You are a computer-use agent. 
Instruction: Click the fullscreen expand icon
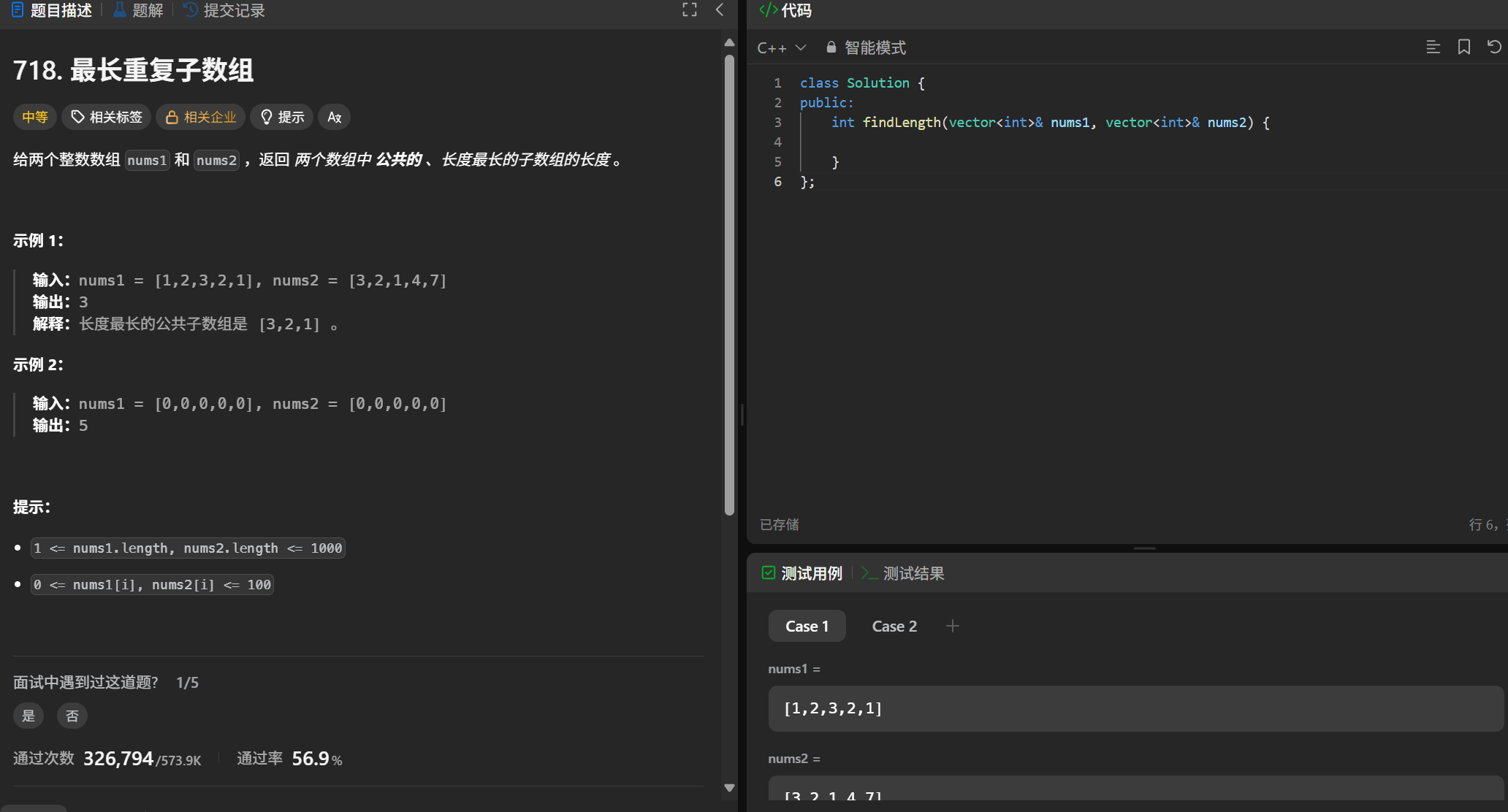pos(689,10)
